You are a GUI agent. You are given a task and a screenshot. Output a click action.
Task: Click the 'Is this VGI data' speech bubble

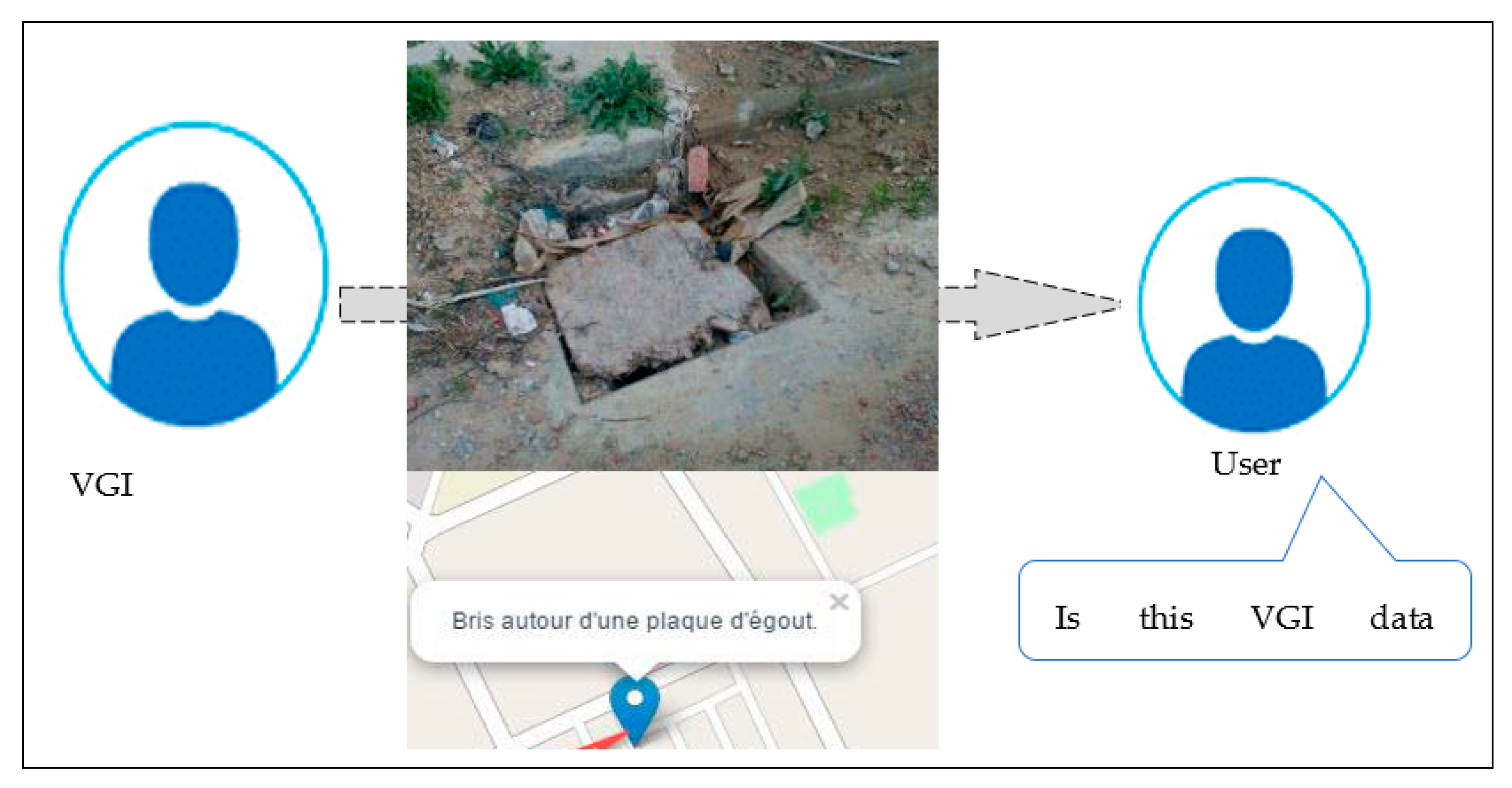[1244, 610]
